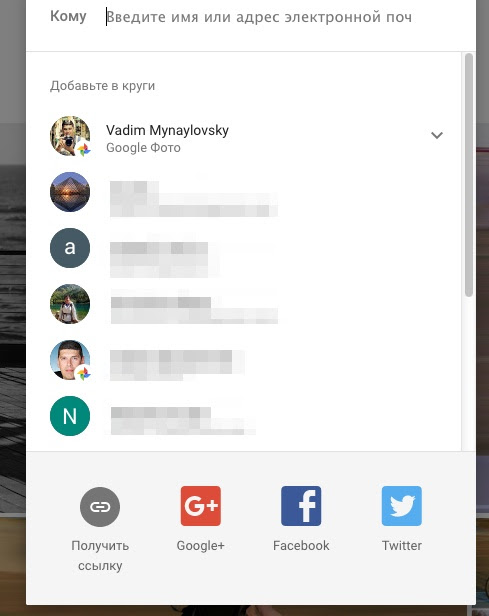This screenshot has height=616, width=489.
Task: Click the Google Photos badge on Vadim's avatar
Action: point(83,150)
